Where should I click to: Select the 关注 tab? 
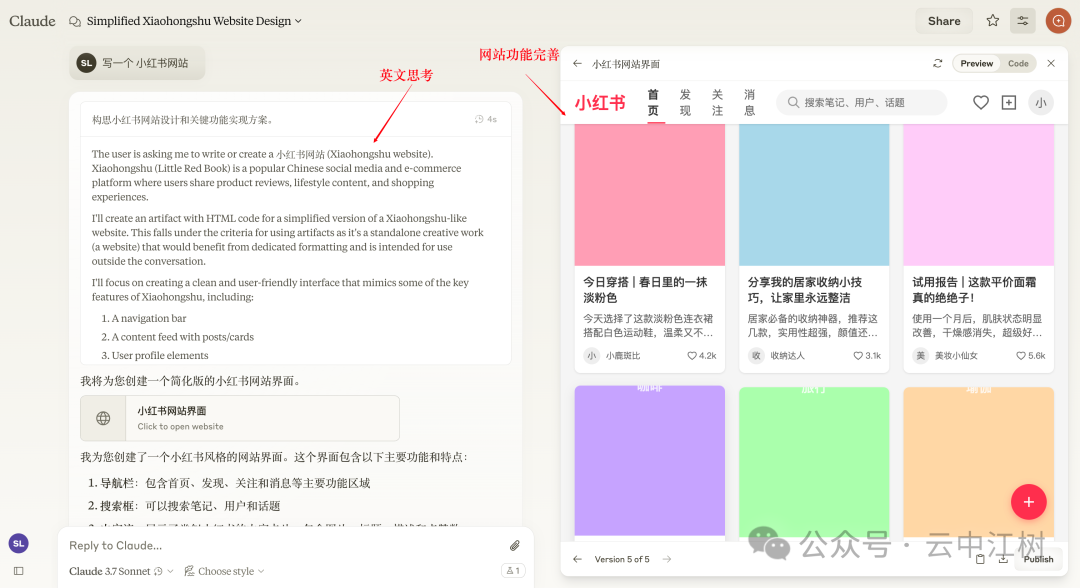[x=717, y=103]
